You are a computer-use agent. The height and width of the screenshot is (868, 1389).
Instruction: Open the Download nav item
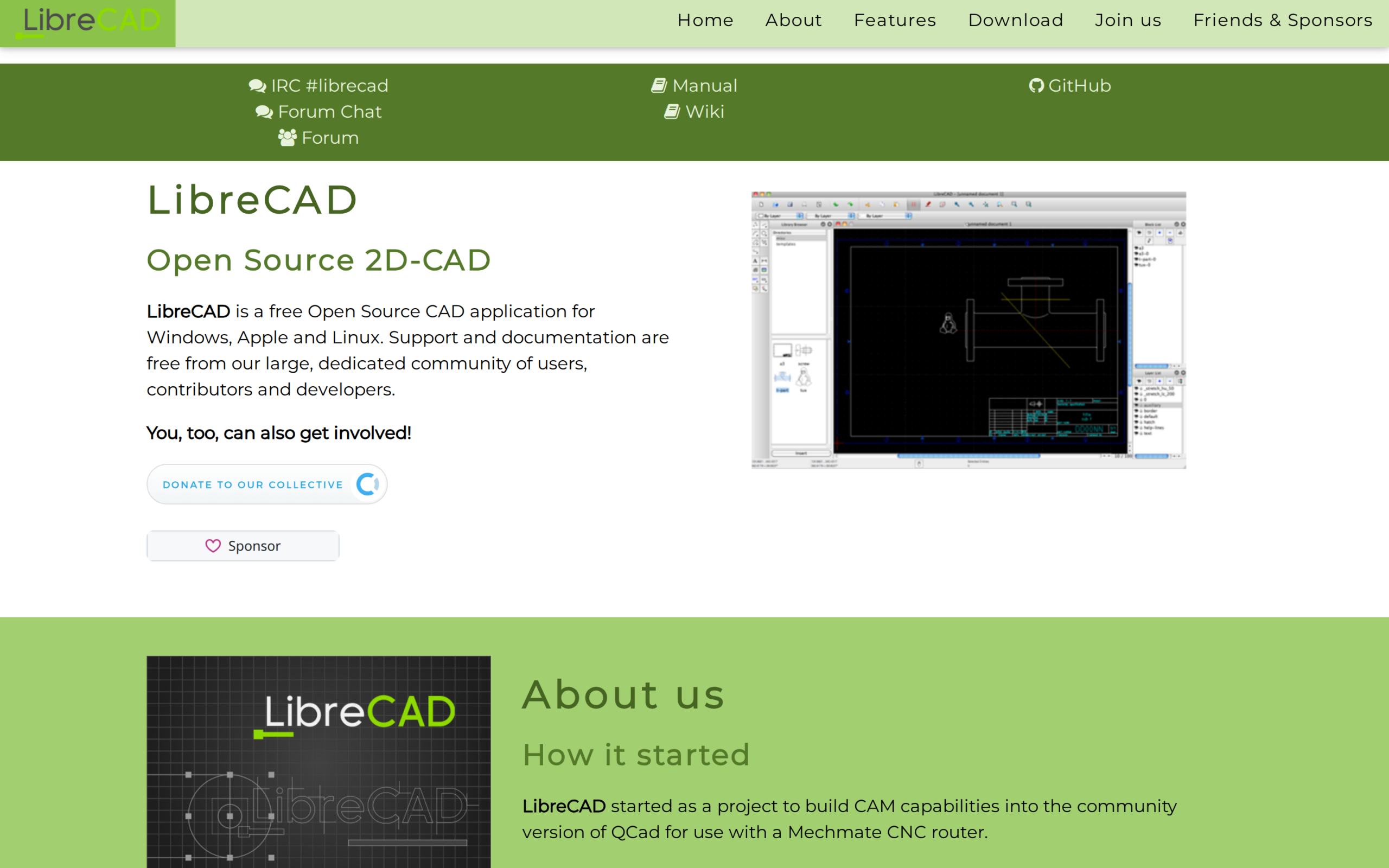(1015, 20)
